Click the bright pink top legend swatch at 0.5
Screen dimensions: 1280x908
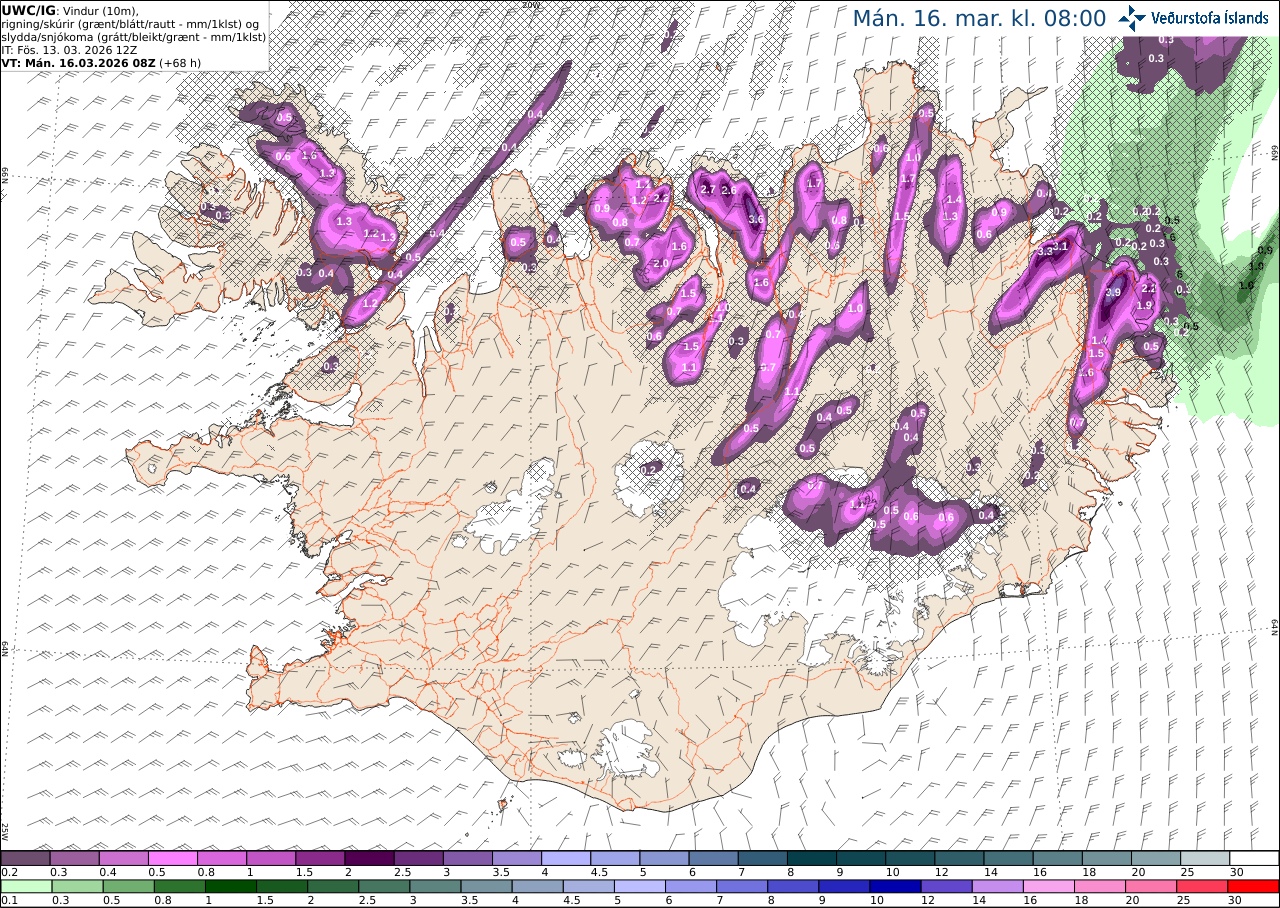coord(173,858)
